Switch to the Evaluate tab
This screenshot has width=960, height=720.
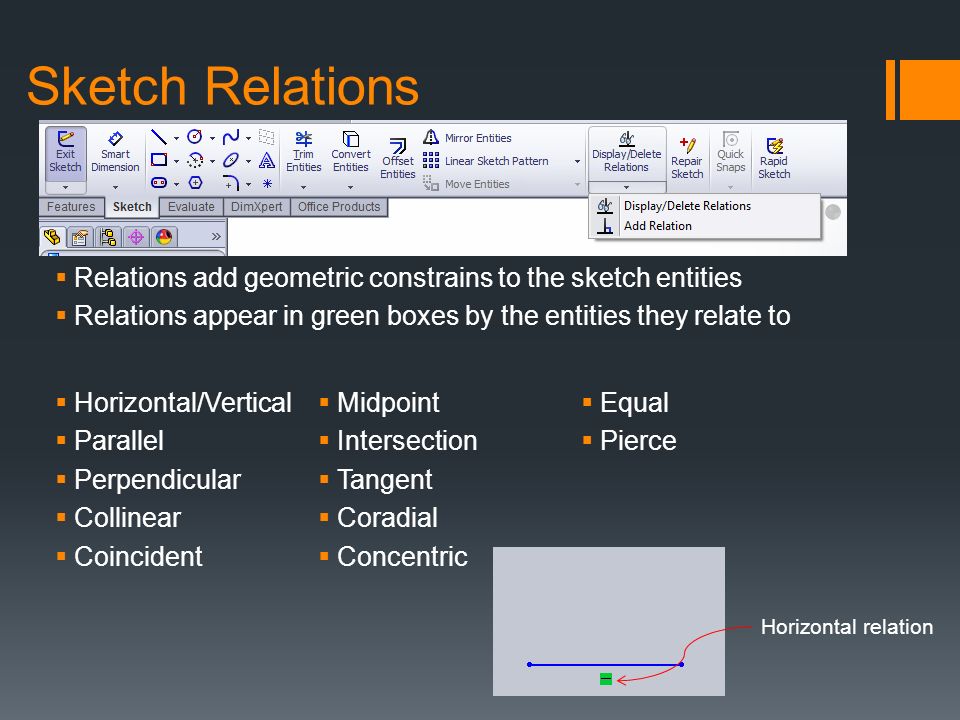point(191,207)
